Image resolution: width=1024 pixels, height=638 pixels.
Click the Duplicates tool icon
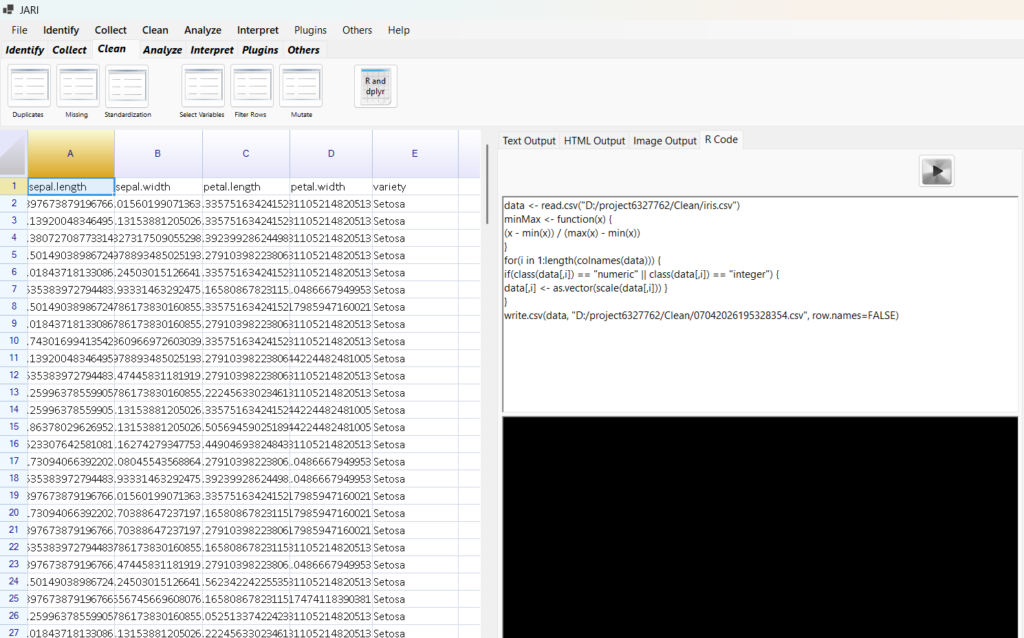[29, 86]
